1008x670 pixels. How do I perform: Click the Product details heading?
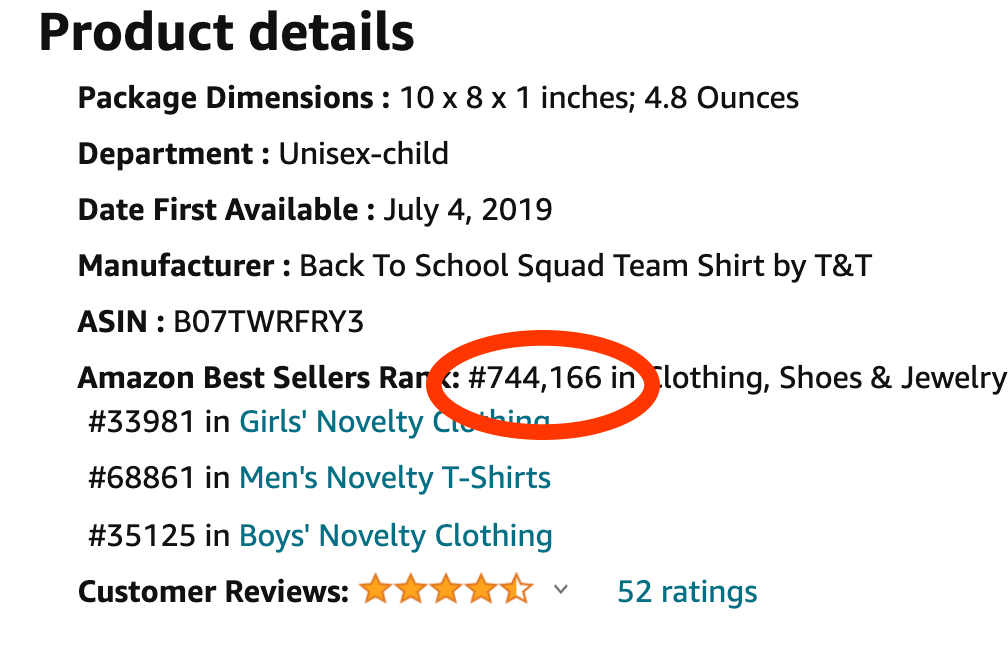pos(226,32)
